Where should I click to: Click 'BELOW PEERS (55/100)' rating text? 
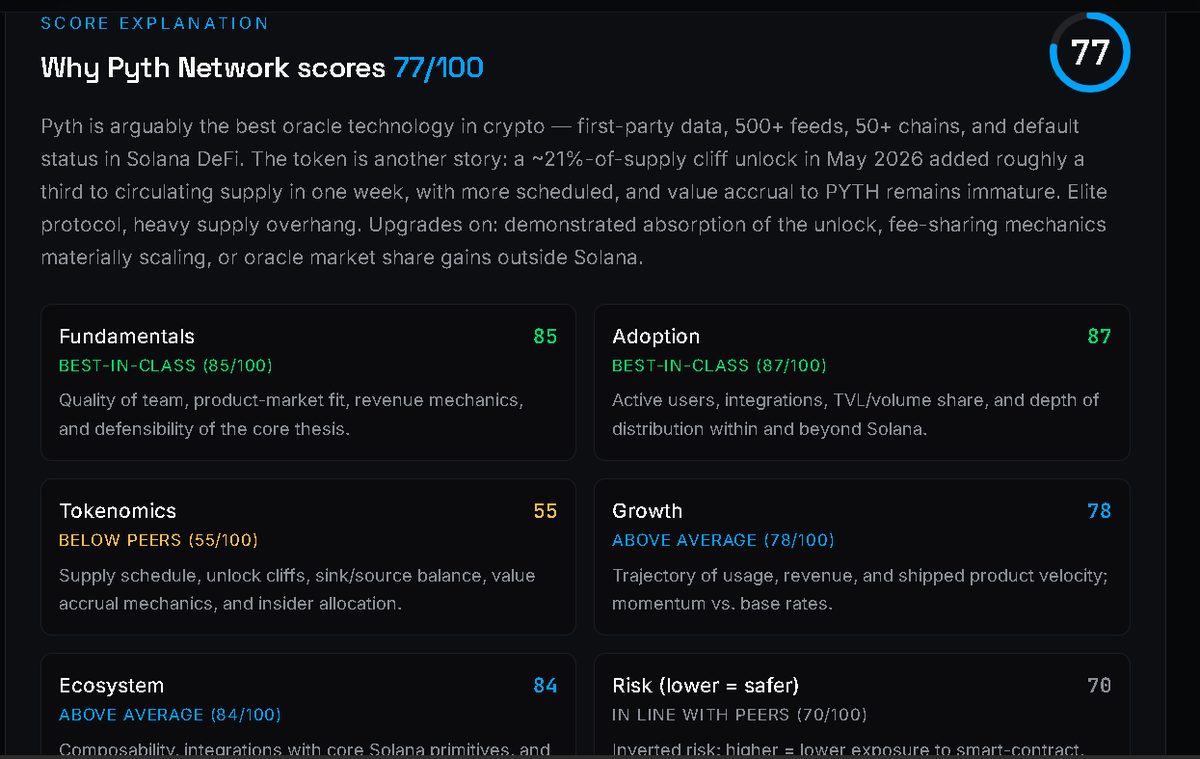158,540
